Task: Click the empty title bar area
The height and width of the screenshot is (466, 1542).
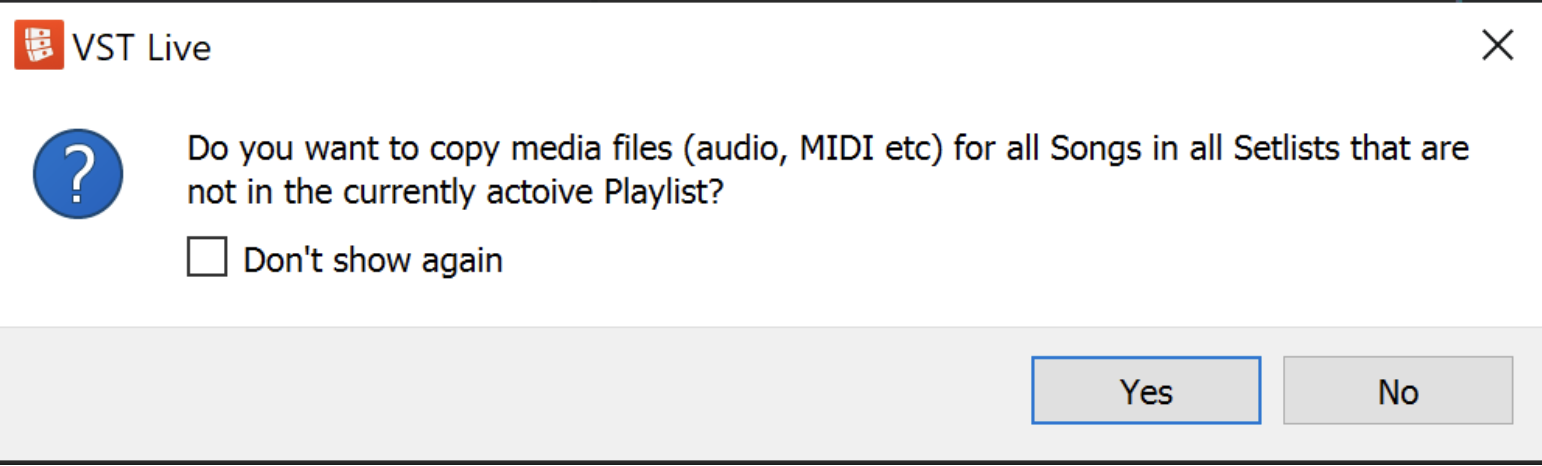Action: pyautogui.click(x=800, y=46)
